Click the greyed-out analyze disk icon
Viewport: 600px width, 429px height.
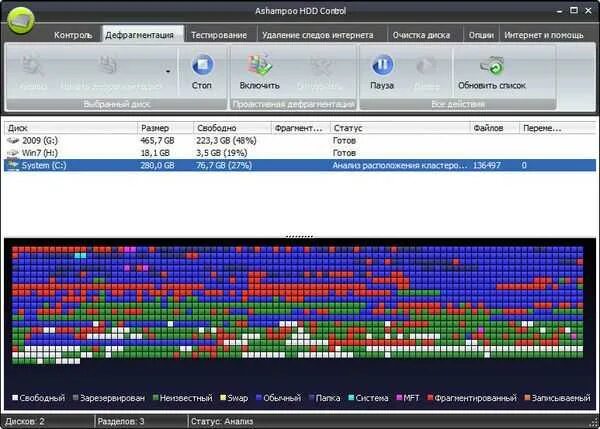click(33, 65)
